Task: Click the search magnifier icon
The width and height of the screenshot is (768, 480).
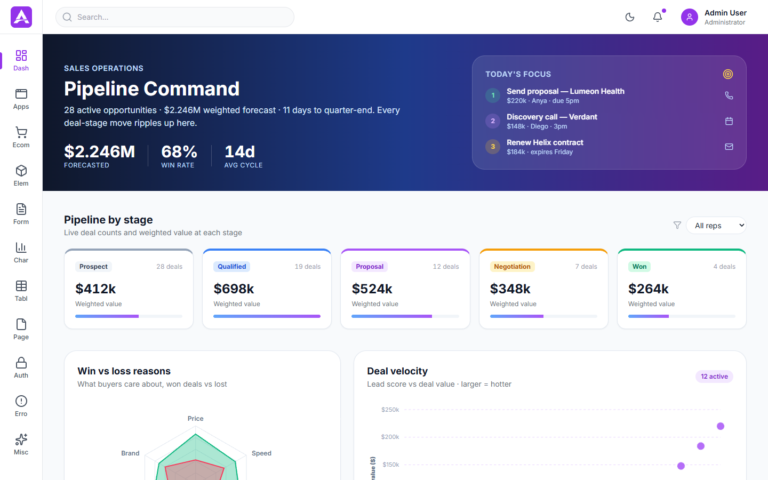Action: click(x=67, y=17)
